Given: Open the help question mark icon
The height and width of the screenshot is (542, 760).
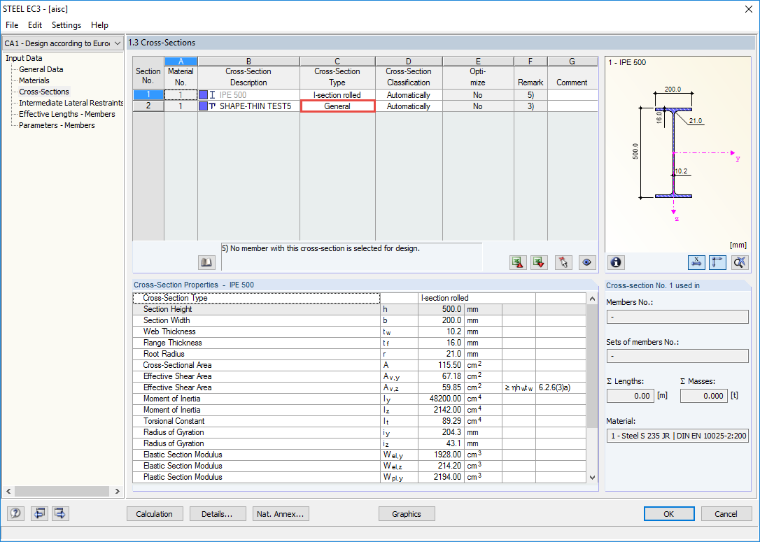Looking at the screenshot, I should coord(16,513).
